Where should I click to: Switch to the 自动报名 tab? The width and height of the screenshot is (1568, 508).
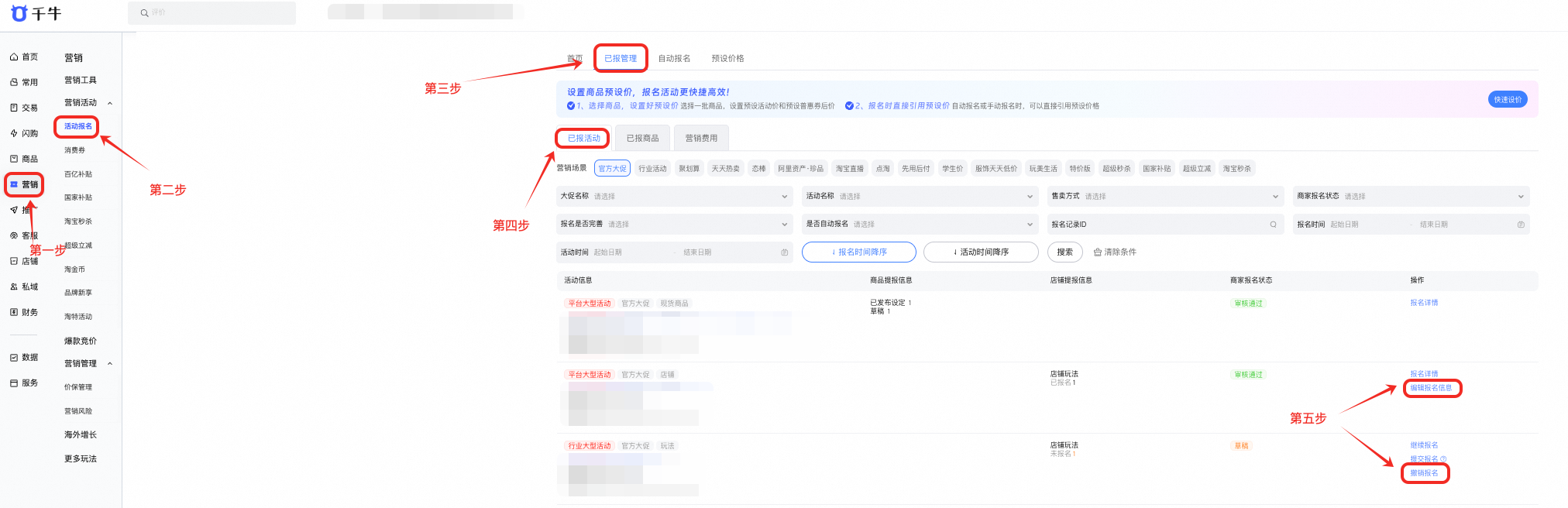[x=674, y=59]
